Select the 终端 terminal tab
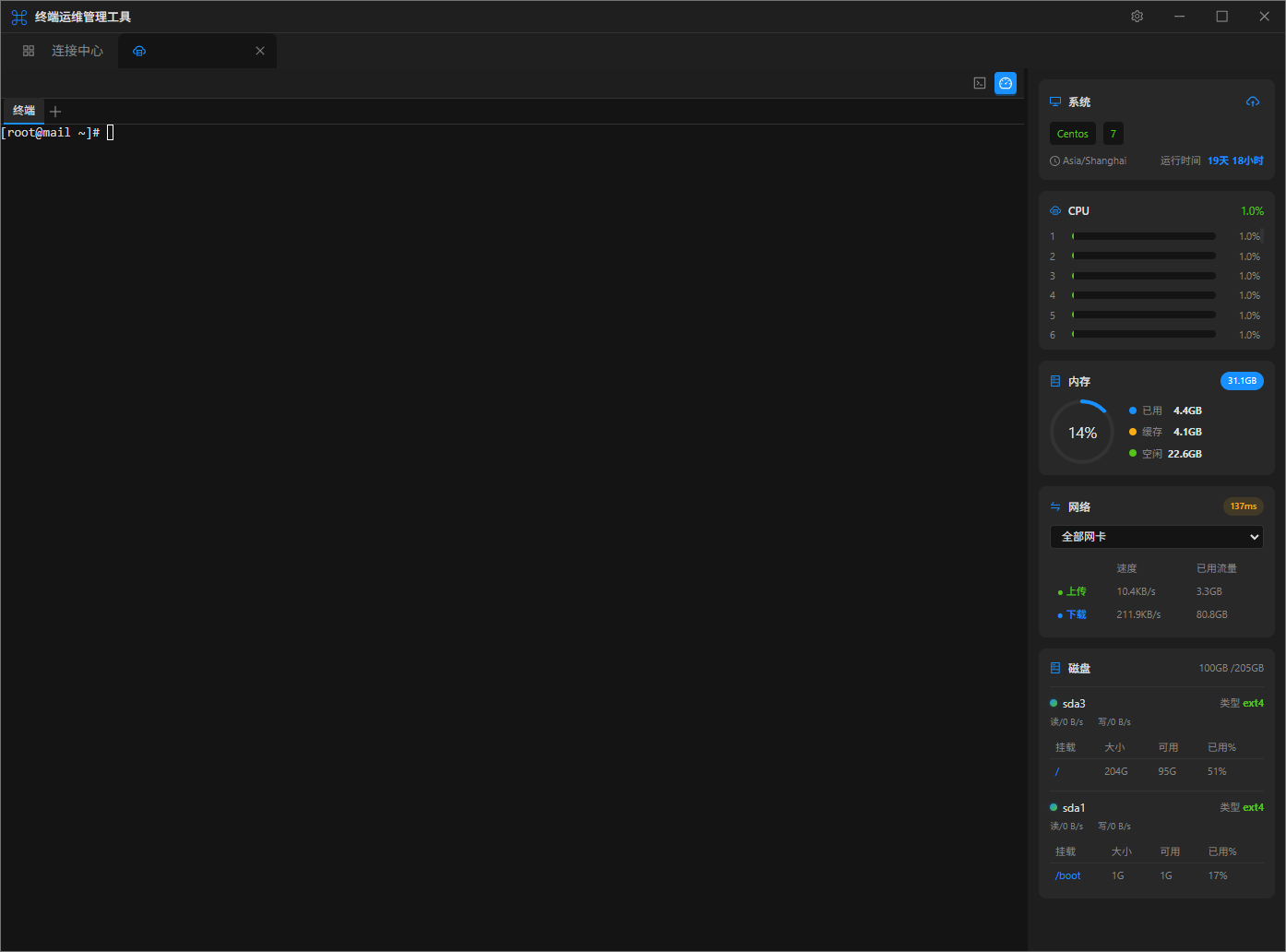 pos(24,111)
